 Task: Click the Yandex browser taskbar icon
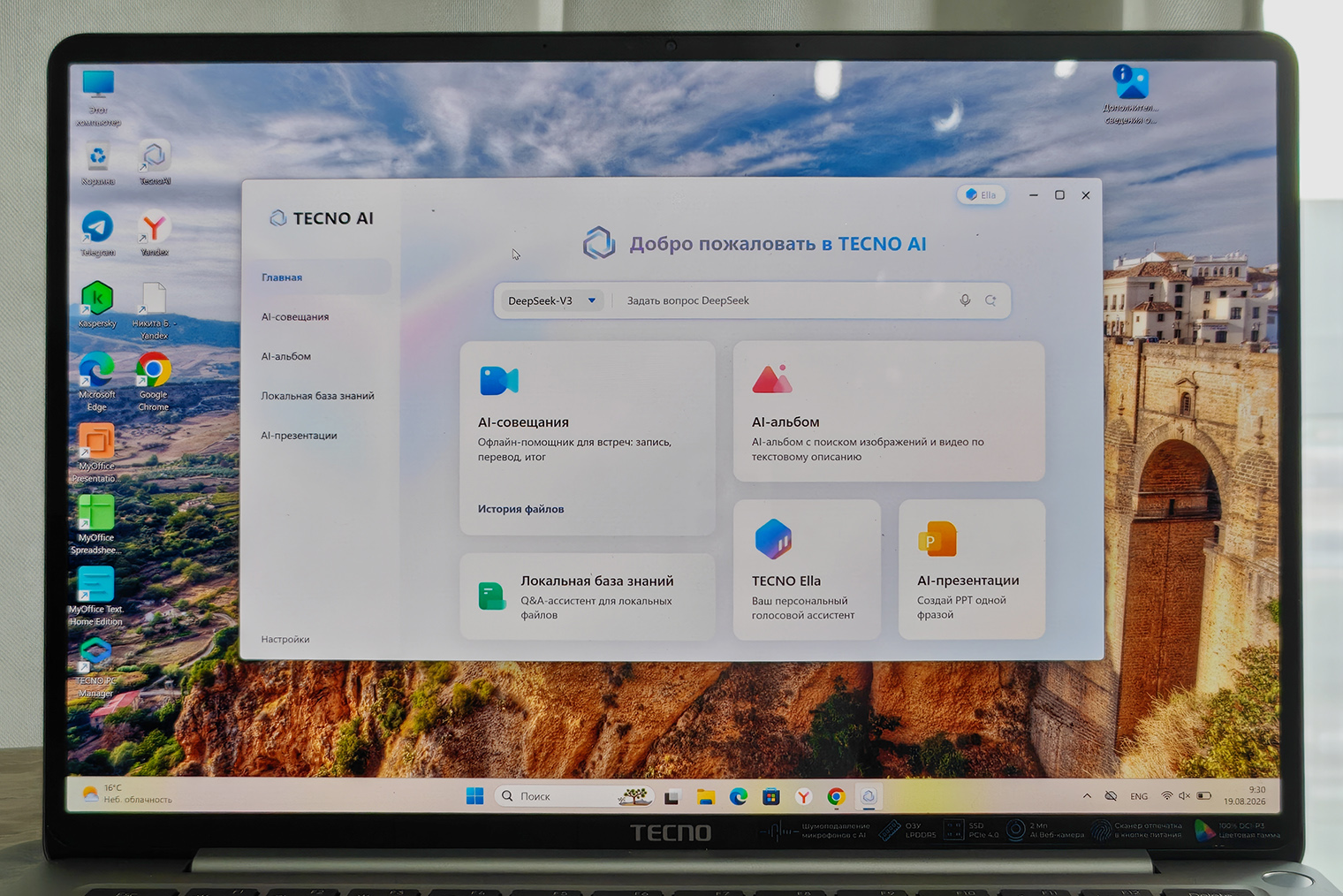coord(803,797)
